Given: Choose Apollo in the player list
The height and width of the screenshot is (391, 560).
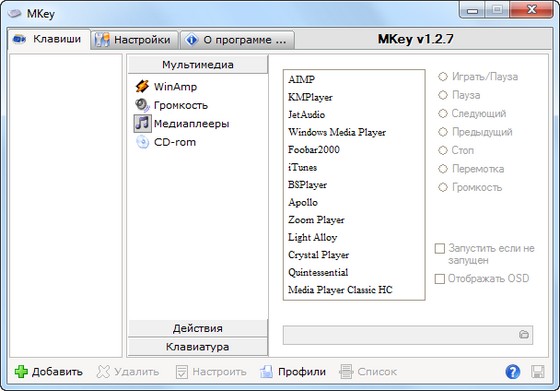Looking at the screenshot, I should (x=302, y=202).
